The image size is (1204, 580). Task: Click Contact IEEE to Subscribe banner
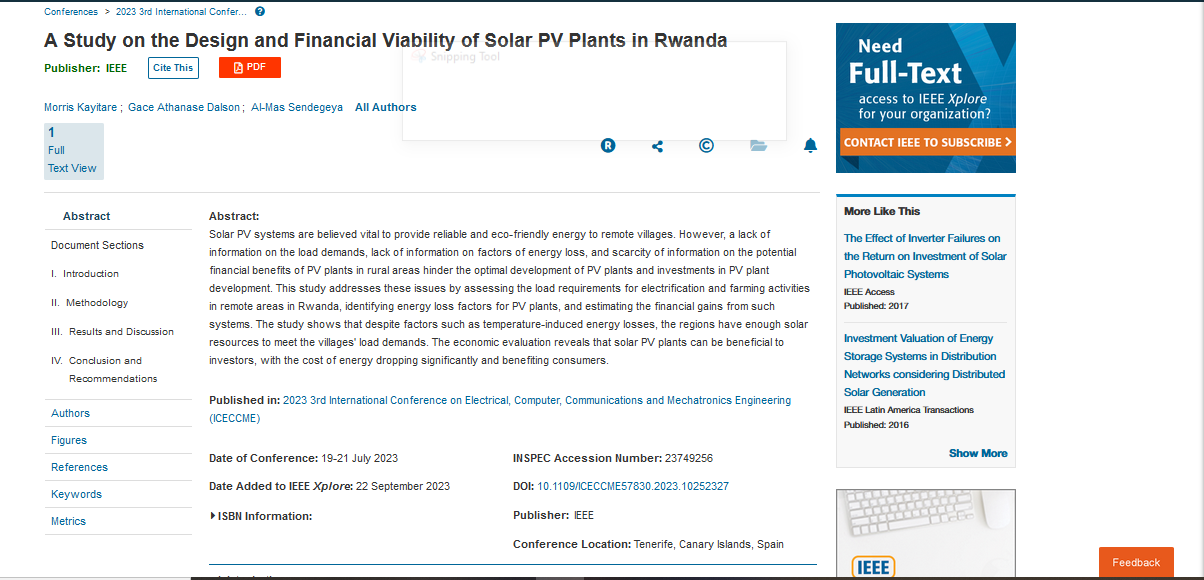(x=926, y=142)
